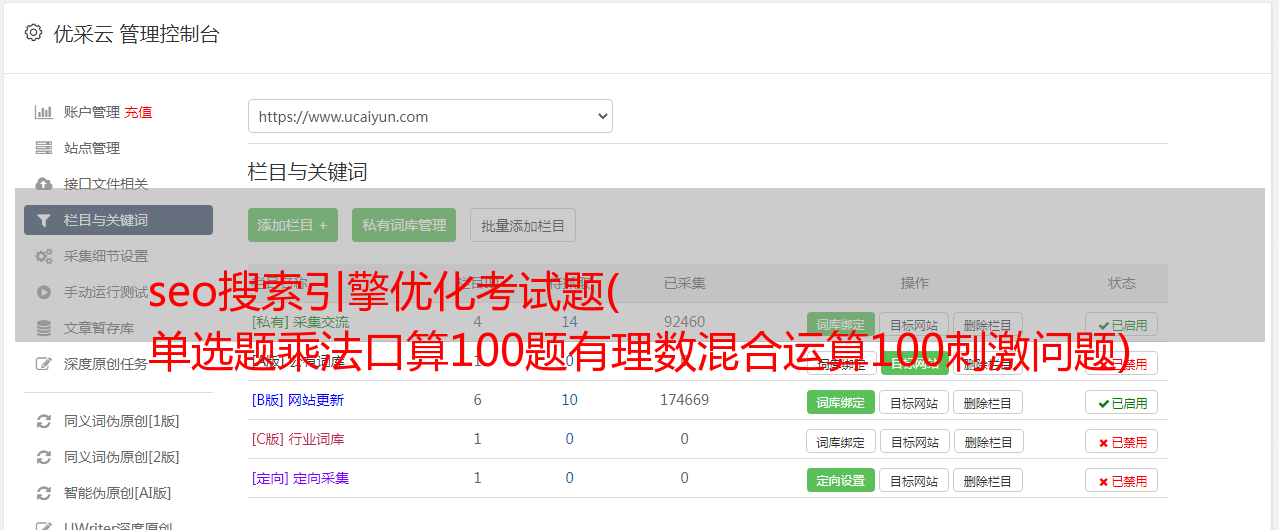Open 同义词伪原创[2版] in the sidebar
Image resolution: width=1279 pixels, height=530 pixels.
click(122, 457)
